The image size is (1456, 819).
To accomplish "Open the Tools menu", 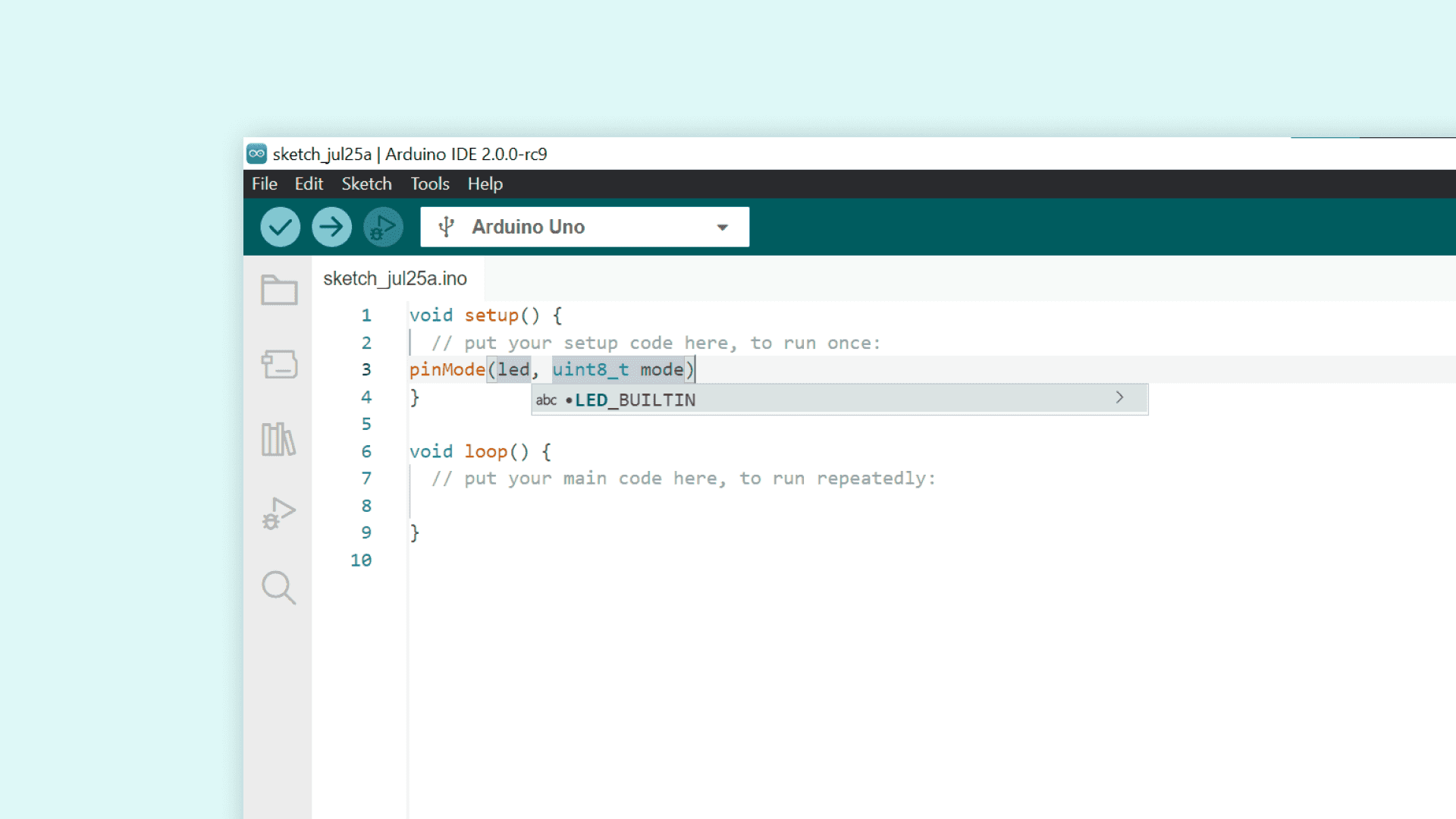I will click(430, 184).
